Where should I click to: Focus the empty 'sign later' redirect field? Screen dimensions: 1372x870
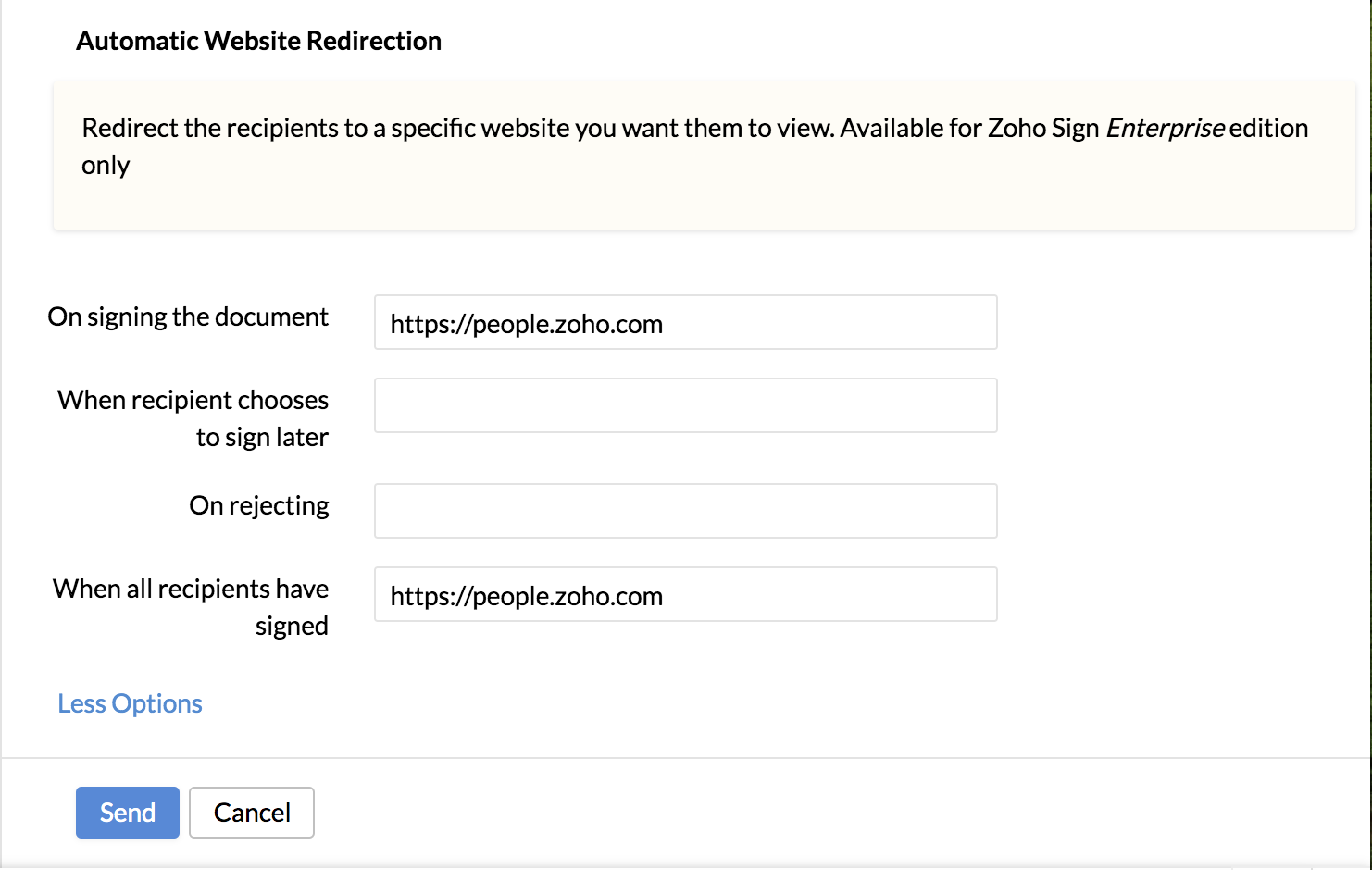tap(685, 405)
